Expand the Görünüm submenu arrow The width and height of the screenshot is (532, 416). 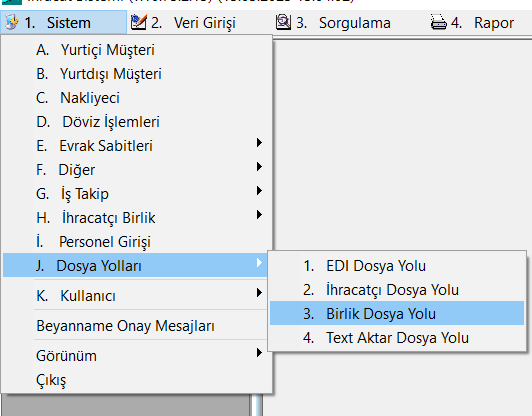pos(259,353)
